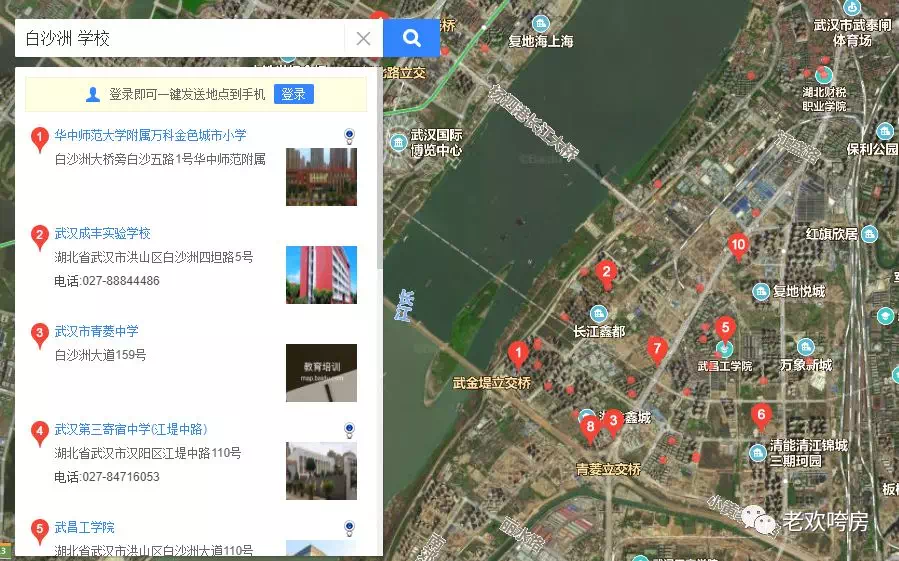The image size is (899, 561).
Task: Click the 武汉国际博览中心 landmark icon
Action: [398, 142]
